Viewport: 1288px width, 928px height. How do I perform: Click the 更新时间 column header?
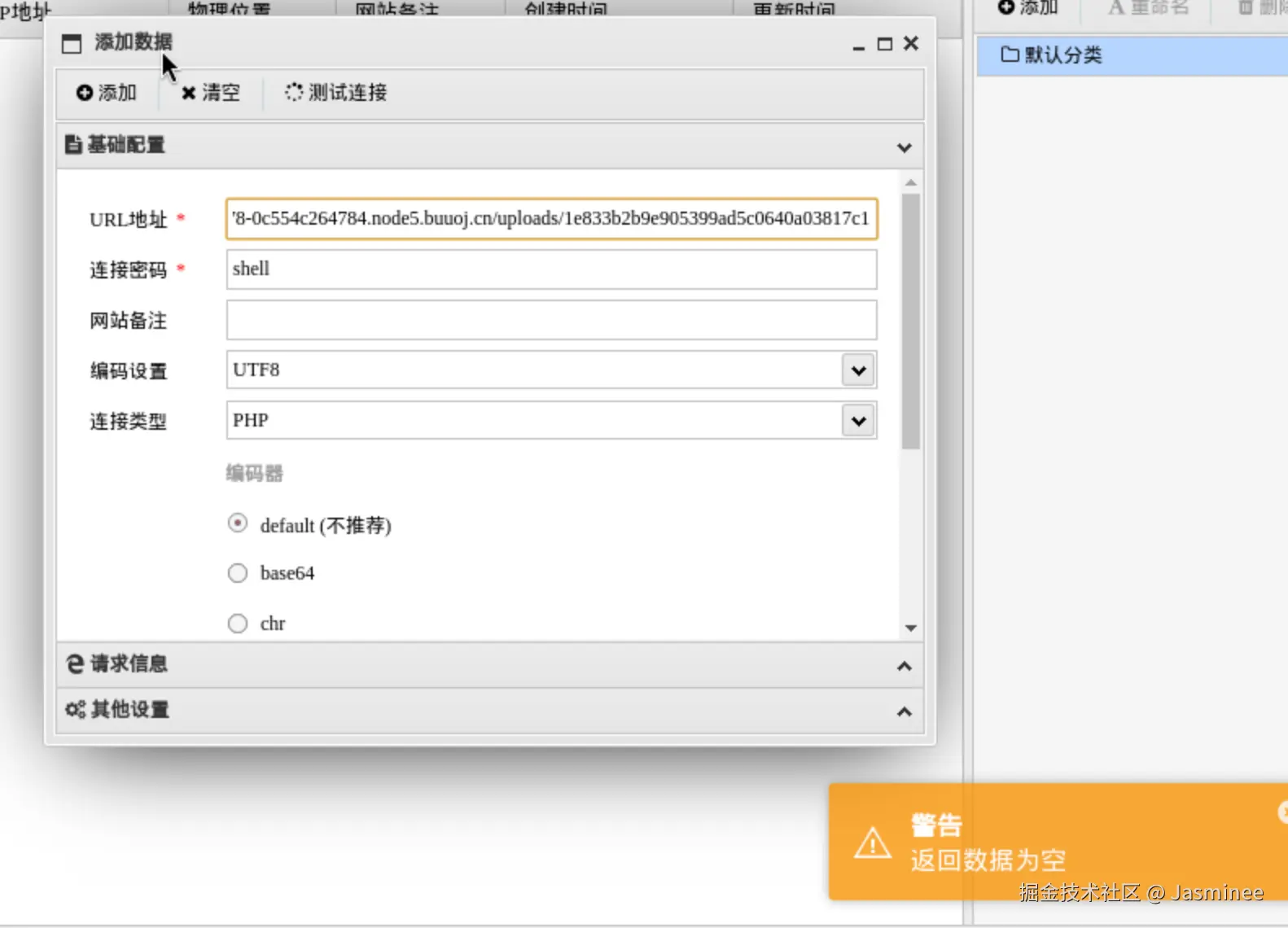coord(794,9)
